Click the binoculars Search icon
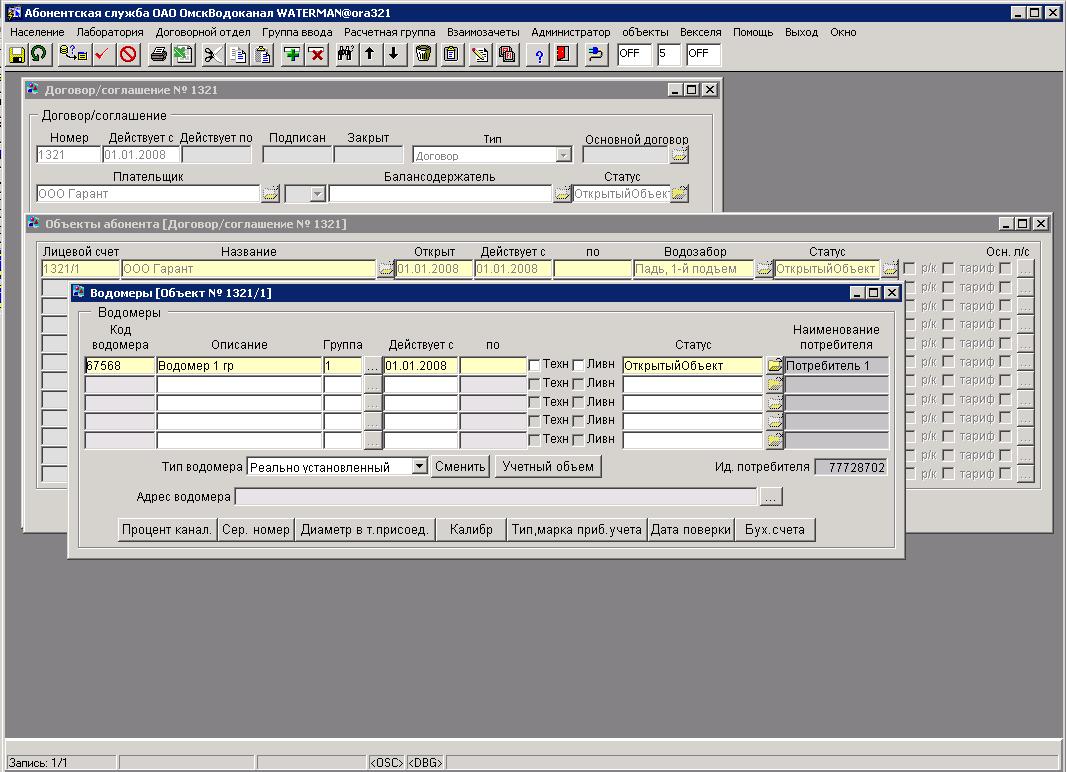This screenshot has height=772, width=1066. pyautogui.click(x=345, y=54)
